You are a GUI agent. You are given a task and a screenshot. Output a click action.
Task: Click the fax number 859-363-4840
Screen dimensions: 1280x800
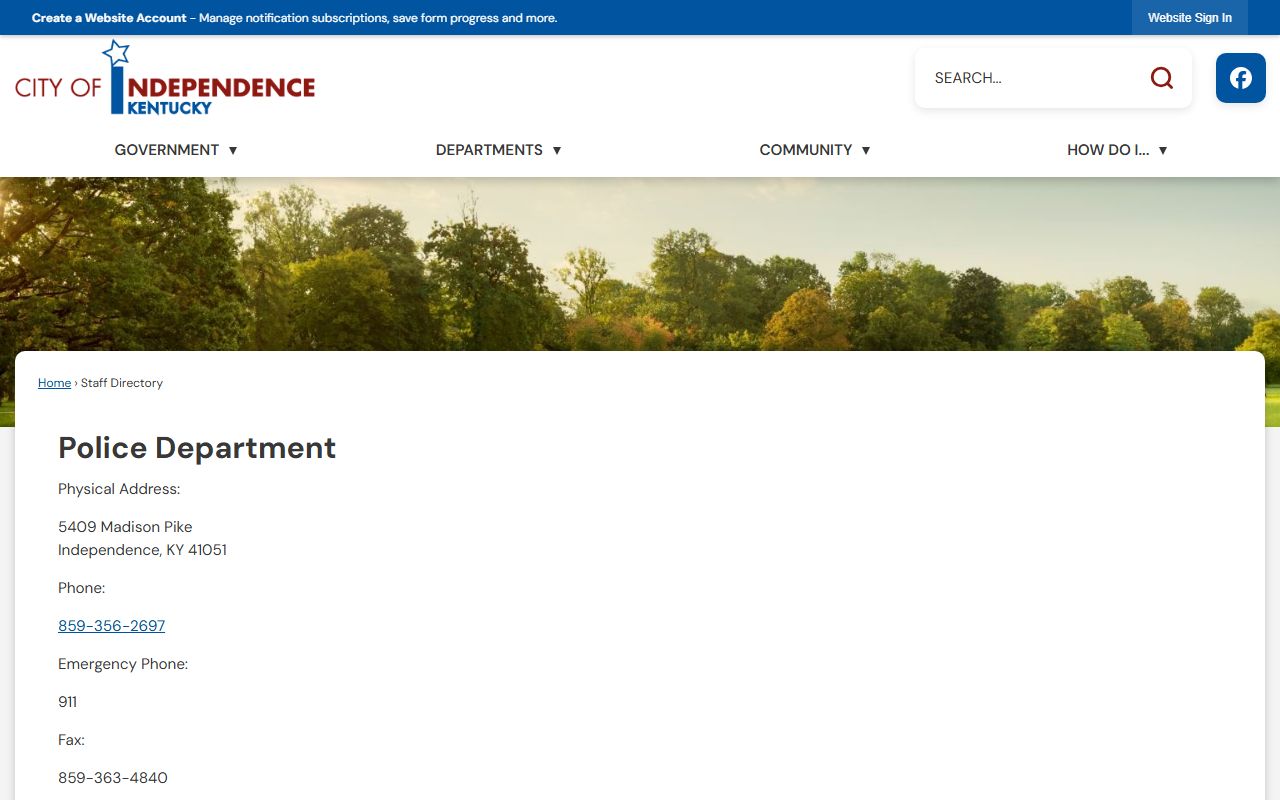[113, 778]
